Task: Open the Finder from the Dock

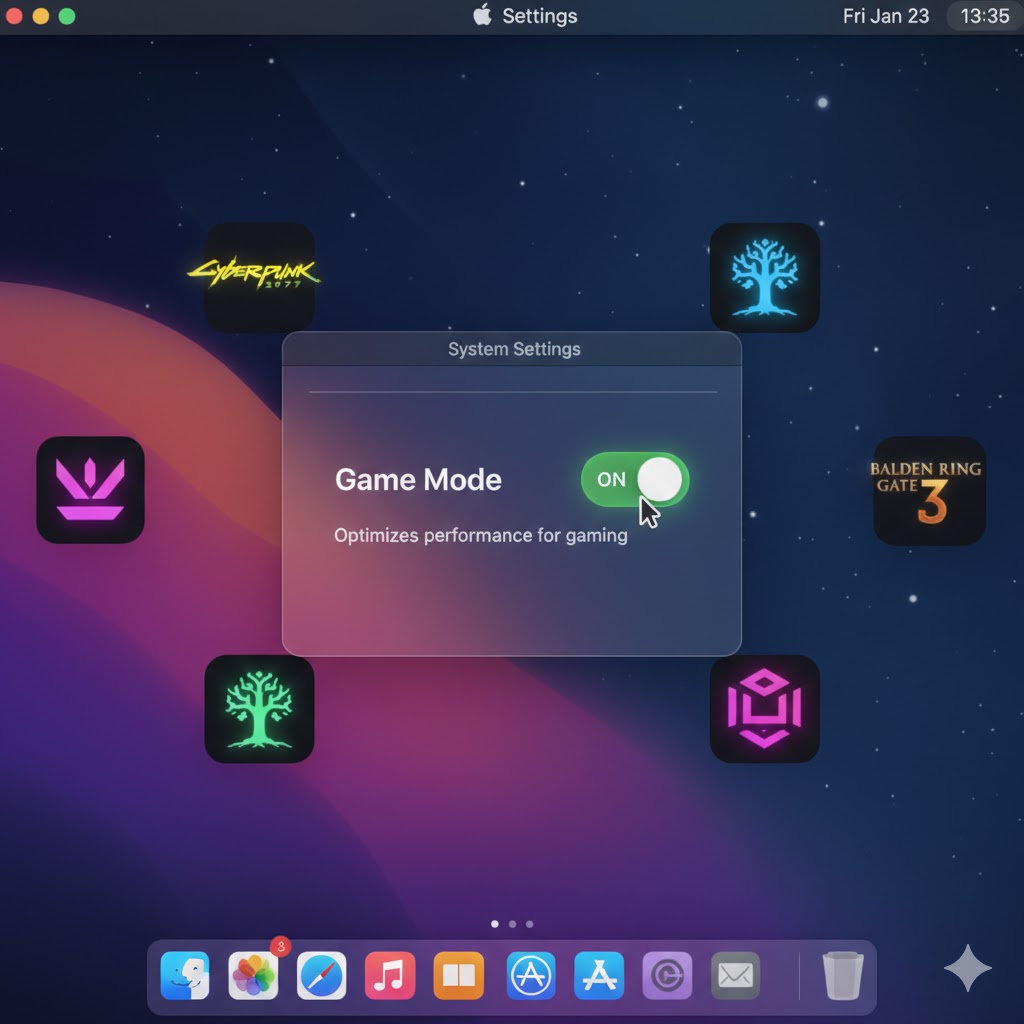Action: [x=185, y=975]
